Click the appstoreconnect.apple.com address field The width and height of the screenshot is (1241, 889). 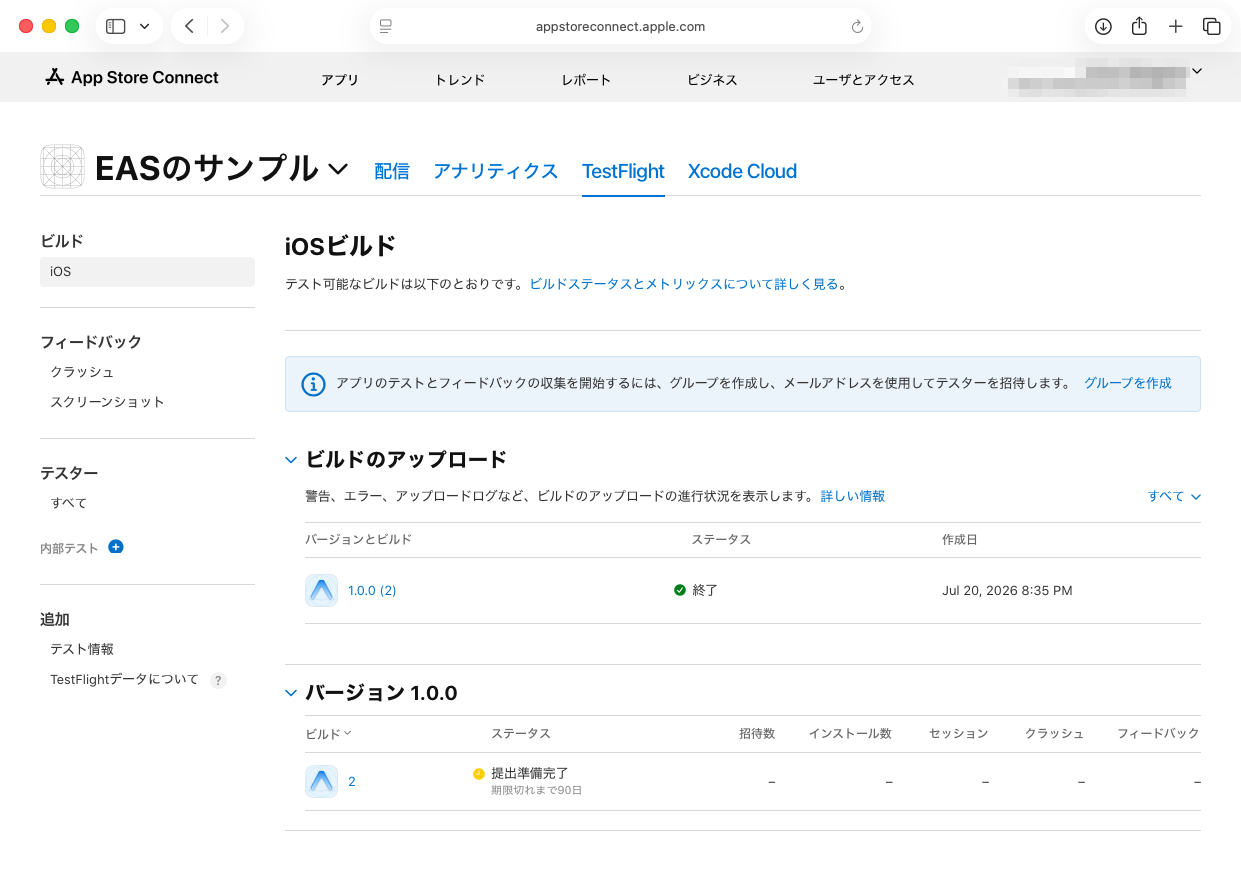point(620,27)
